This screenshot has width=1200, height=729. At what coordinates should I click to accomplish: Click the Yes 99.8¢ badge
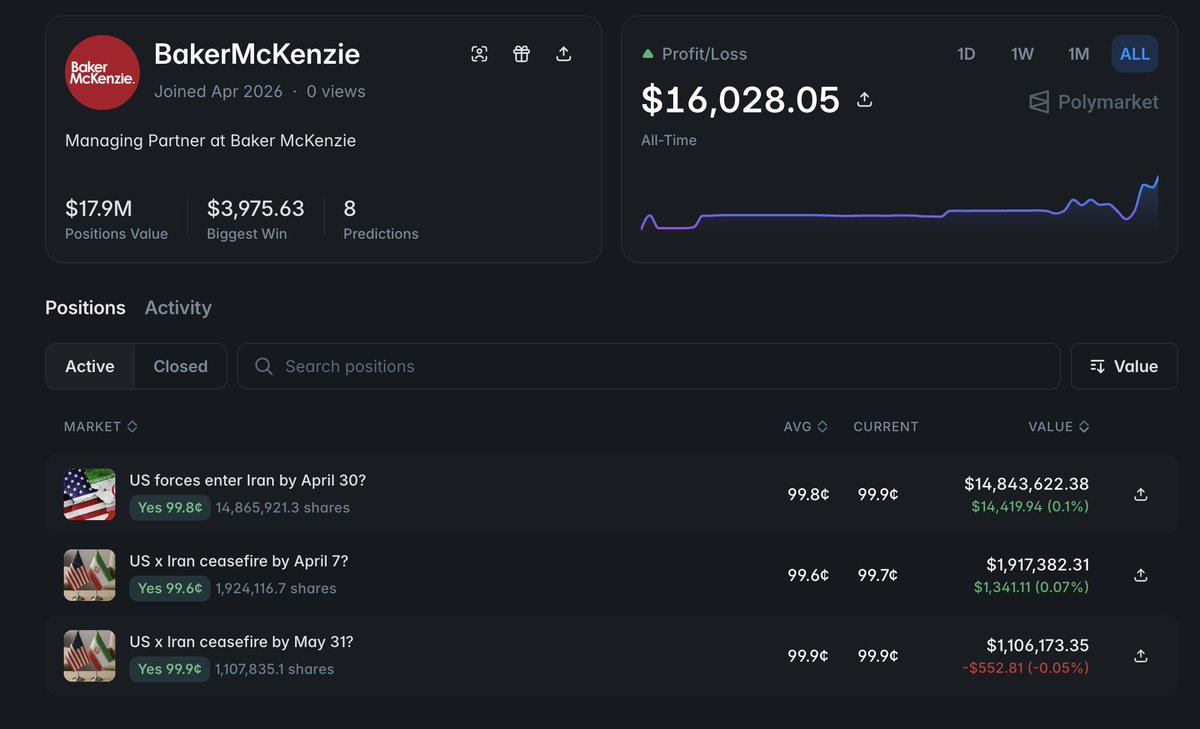coord(170,507)
